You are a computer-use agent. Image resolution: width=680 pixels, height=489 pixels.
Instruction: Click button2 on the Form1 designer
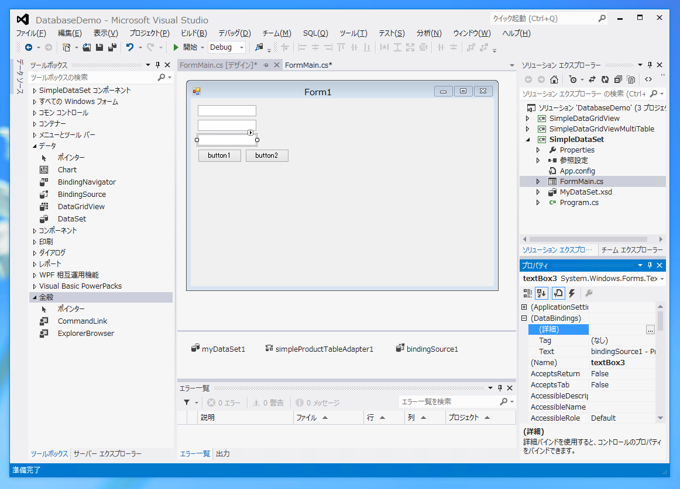click(x=267, y=155)
